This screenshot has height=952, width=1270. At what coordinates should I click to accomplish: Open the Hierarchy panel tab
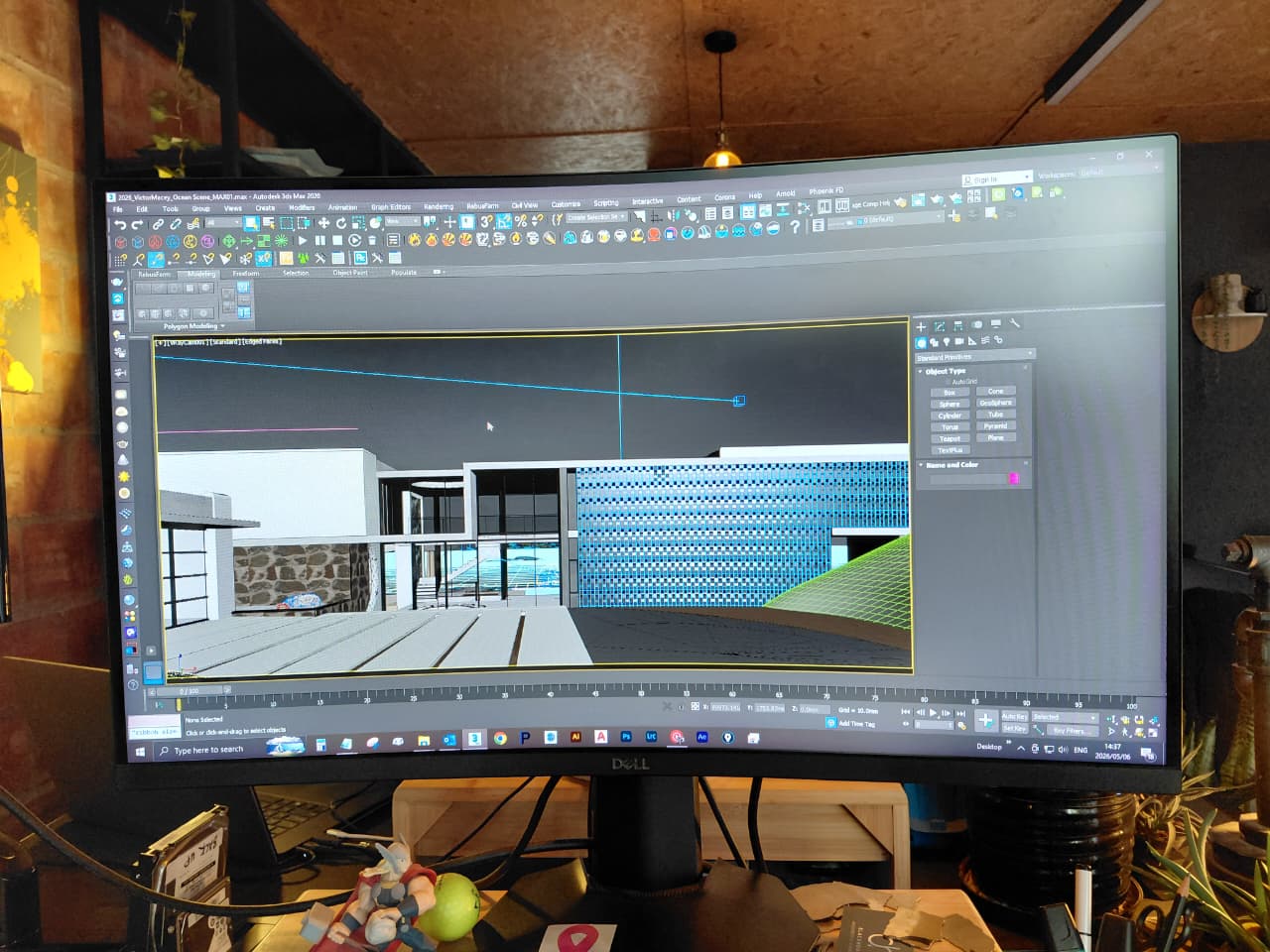pos(958,326)
